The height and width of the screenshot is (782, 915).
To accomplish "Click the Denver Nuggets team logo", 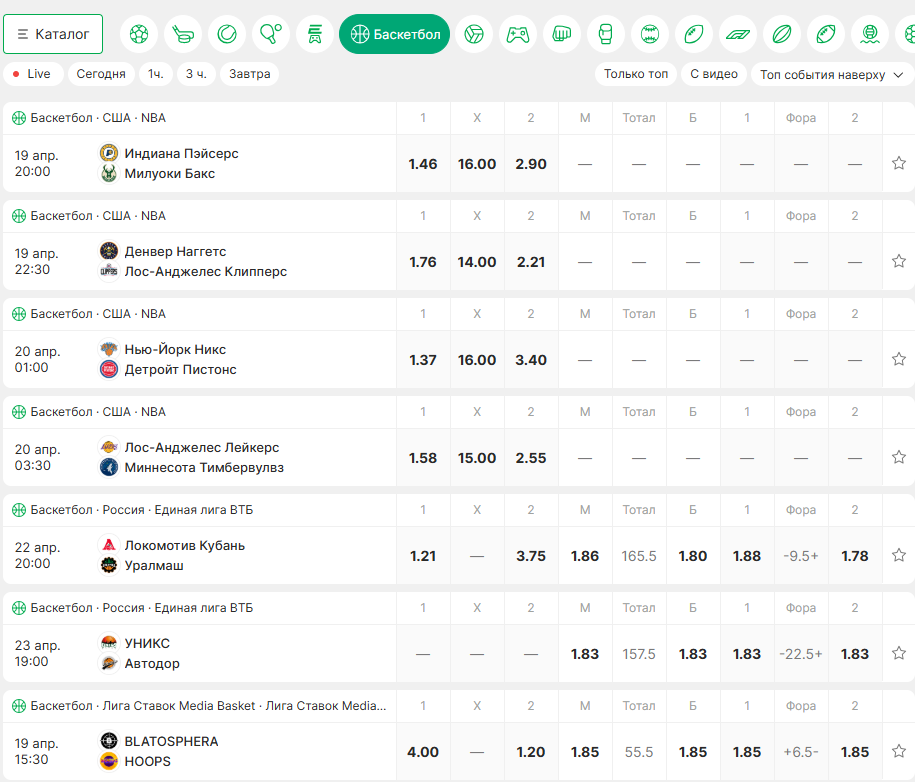I will tap(109, 251).
